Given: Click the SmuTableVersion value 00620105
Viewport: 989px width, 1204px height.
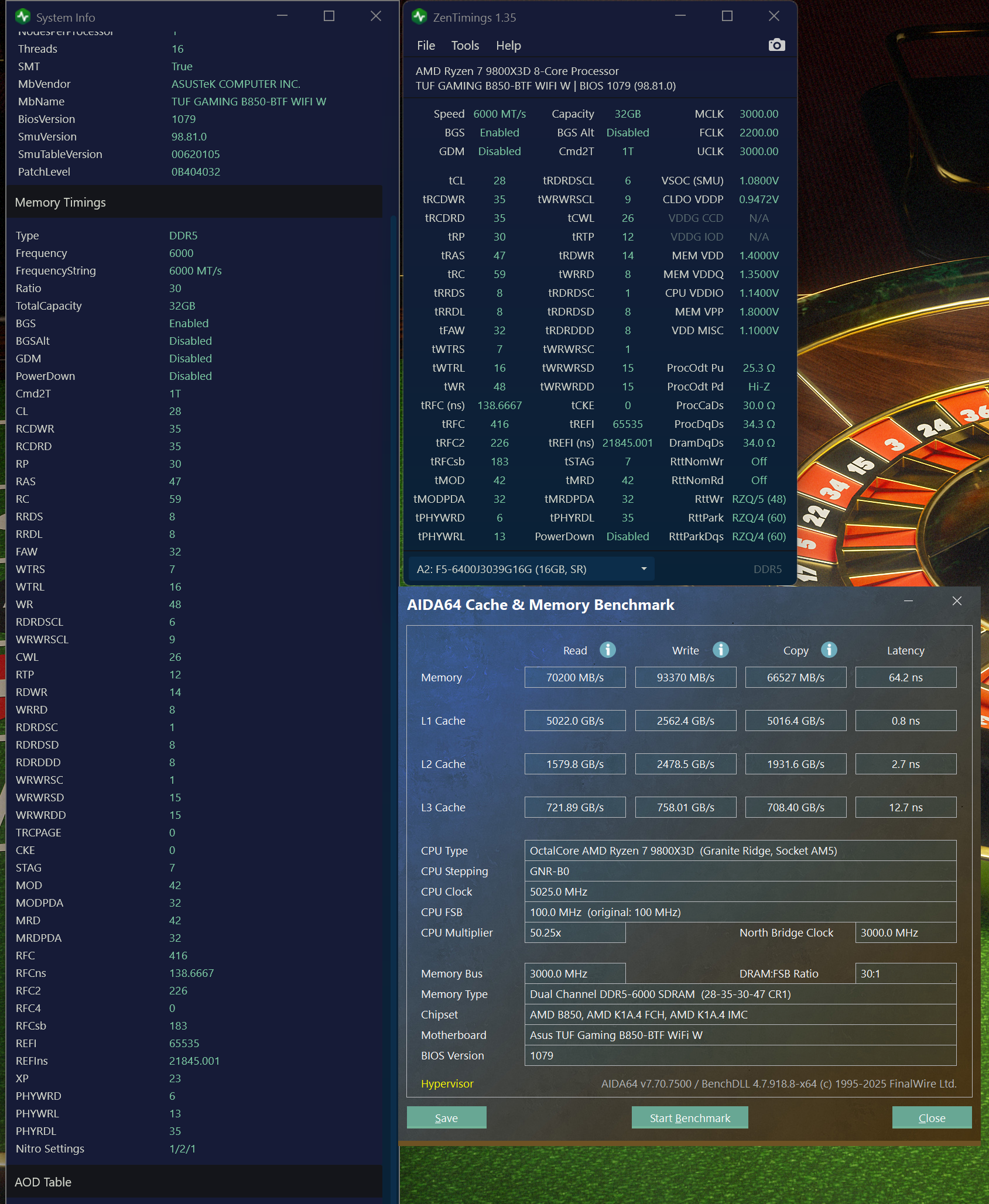Looking at the screenshot, I should pos(196,154).
